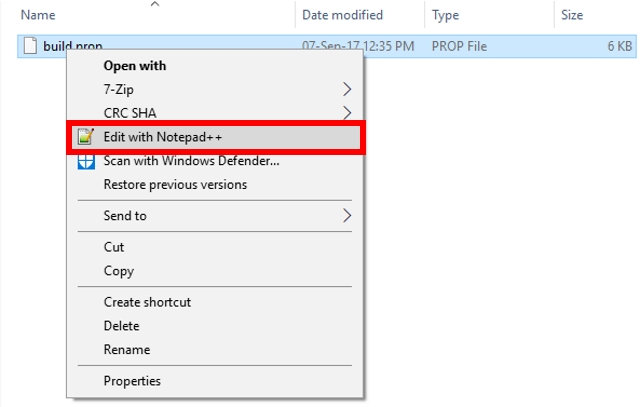This screenshot has height=407, width=640.
Task: Click Copy in the context menu
Action: pos(118,271)
